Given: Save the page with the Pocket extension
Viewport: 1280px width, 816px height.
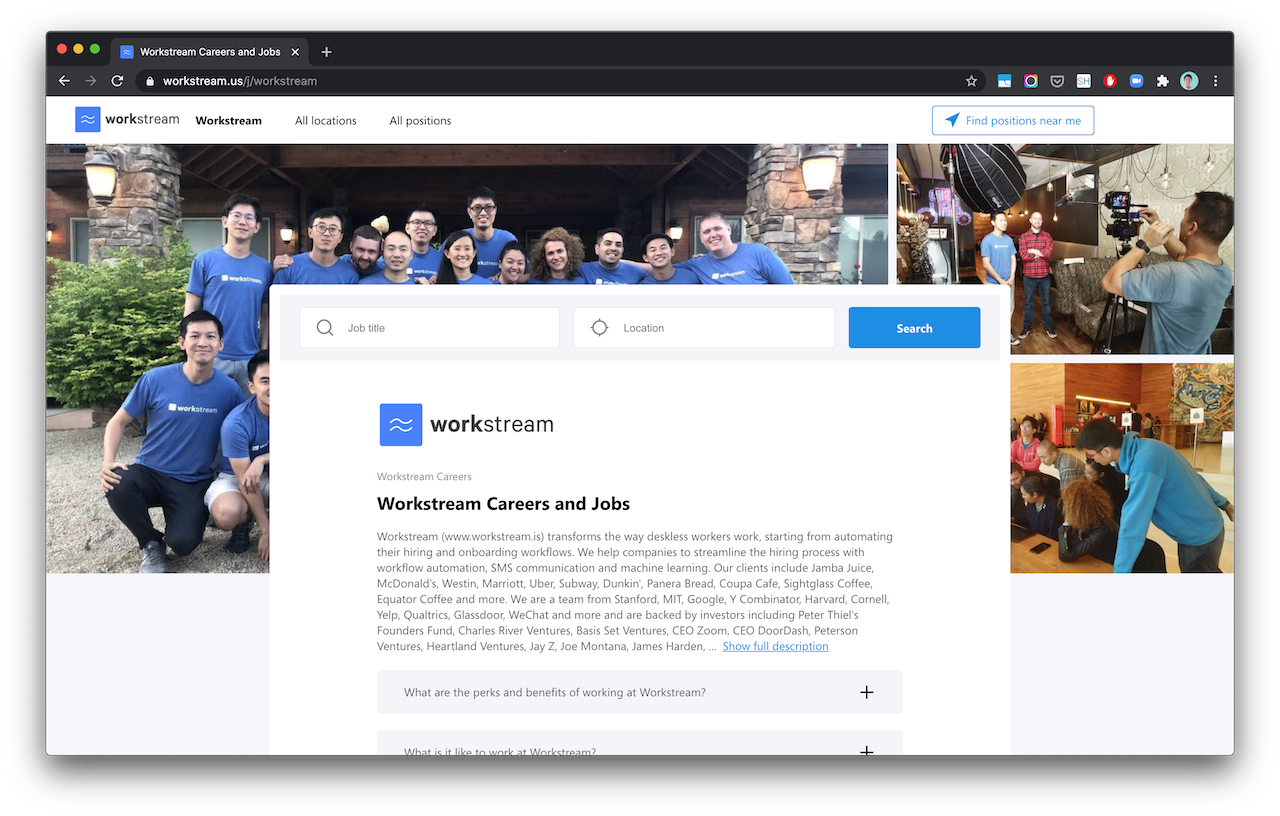Looking at the screenshot, I should click(1057, 81).
